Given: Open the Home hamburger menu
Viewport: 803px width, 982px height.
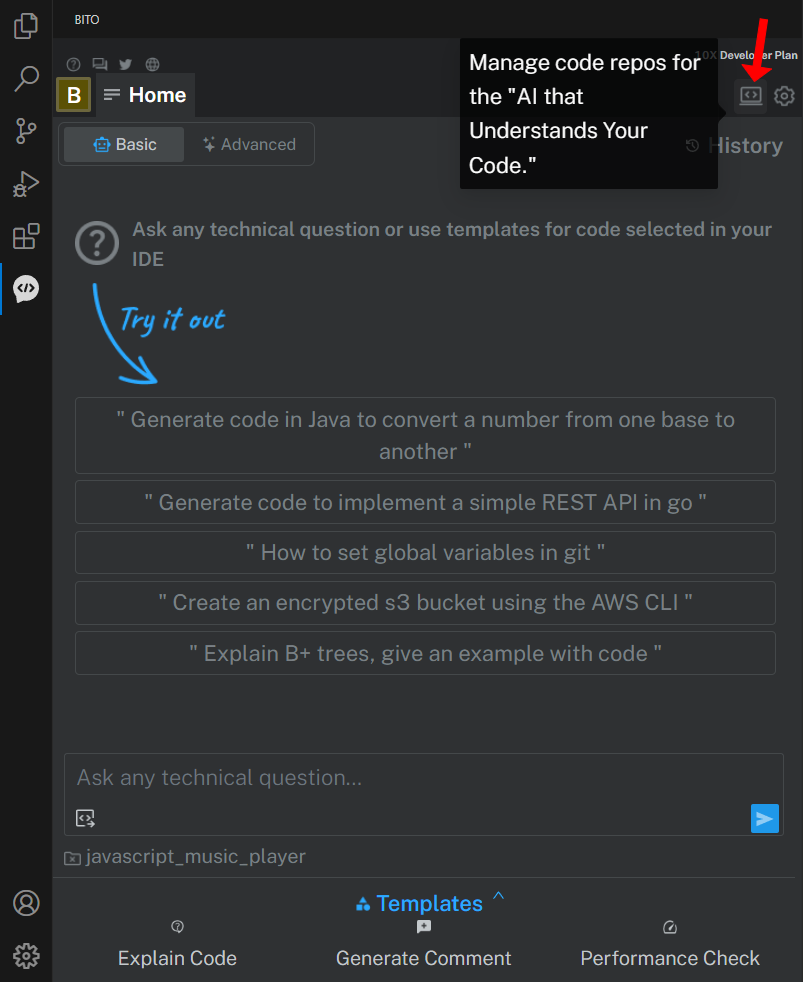Looking at the screenshot, I should point(112,95).
